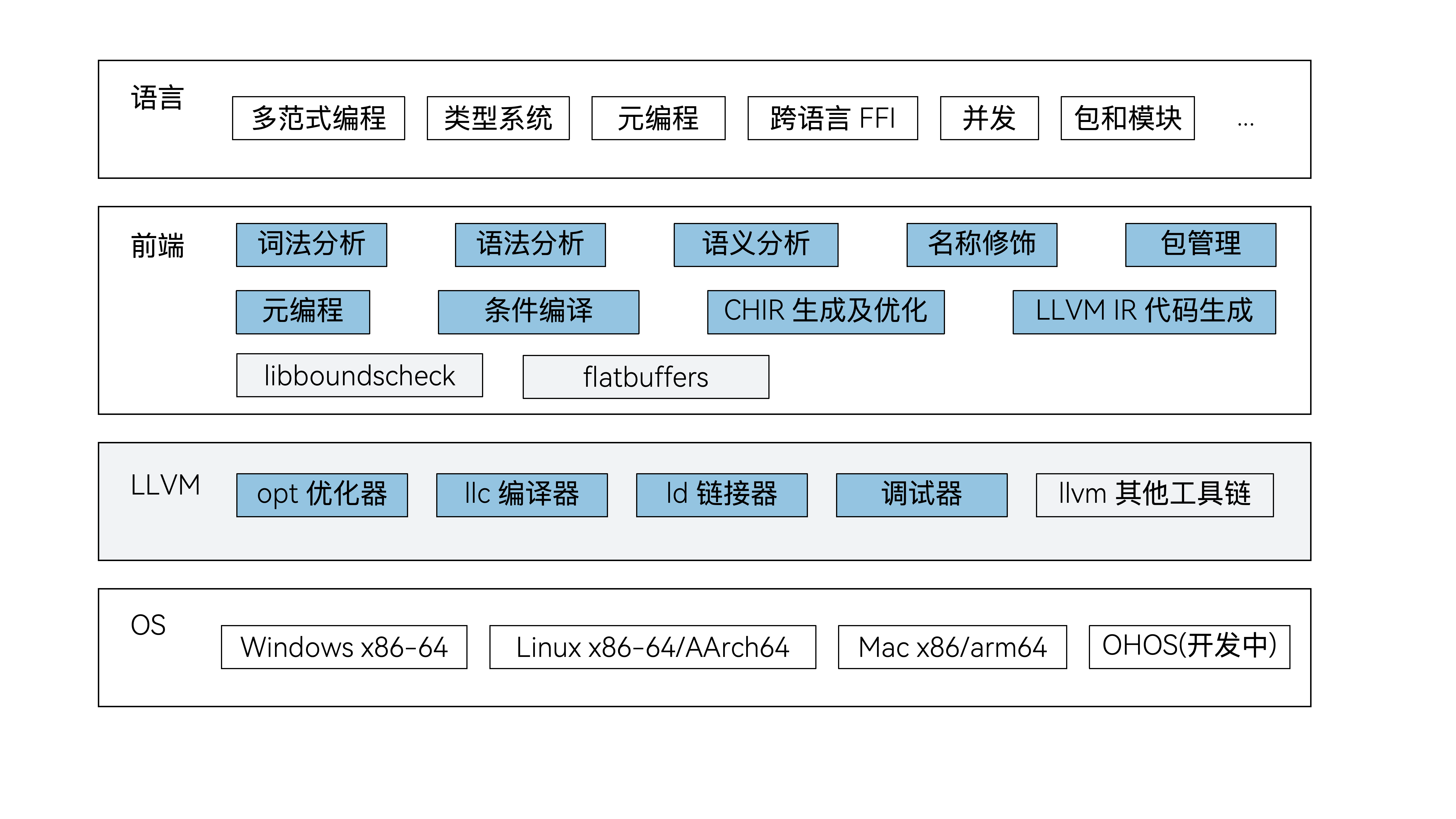Image resolution: width=1456 pixels, height=819 pixels.
Task: Click 元编程 in the 前端 layer
Action: coord(303,312)
